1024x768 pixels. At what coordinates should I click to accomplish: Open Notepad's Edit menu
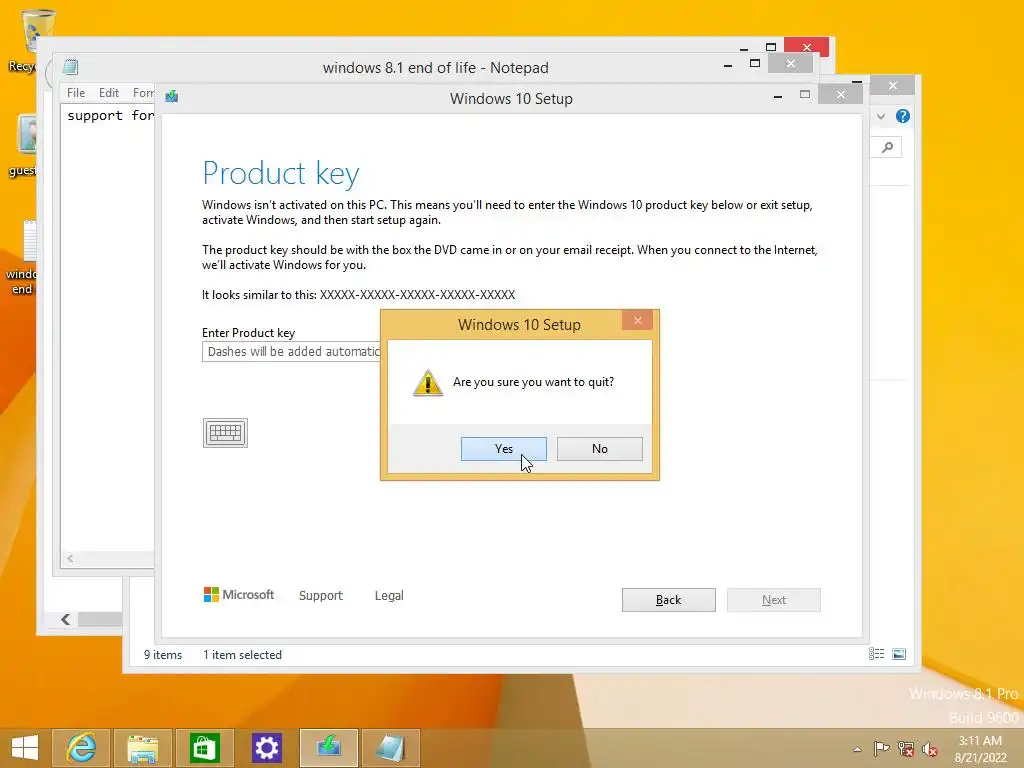(x=108, y=93)
